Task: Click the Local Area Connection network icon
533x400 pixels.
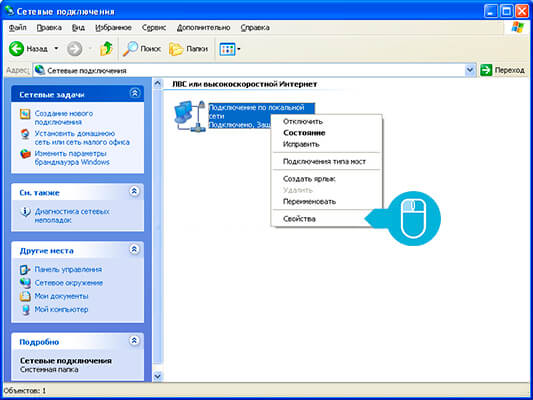Action: coord(189,116)
